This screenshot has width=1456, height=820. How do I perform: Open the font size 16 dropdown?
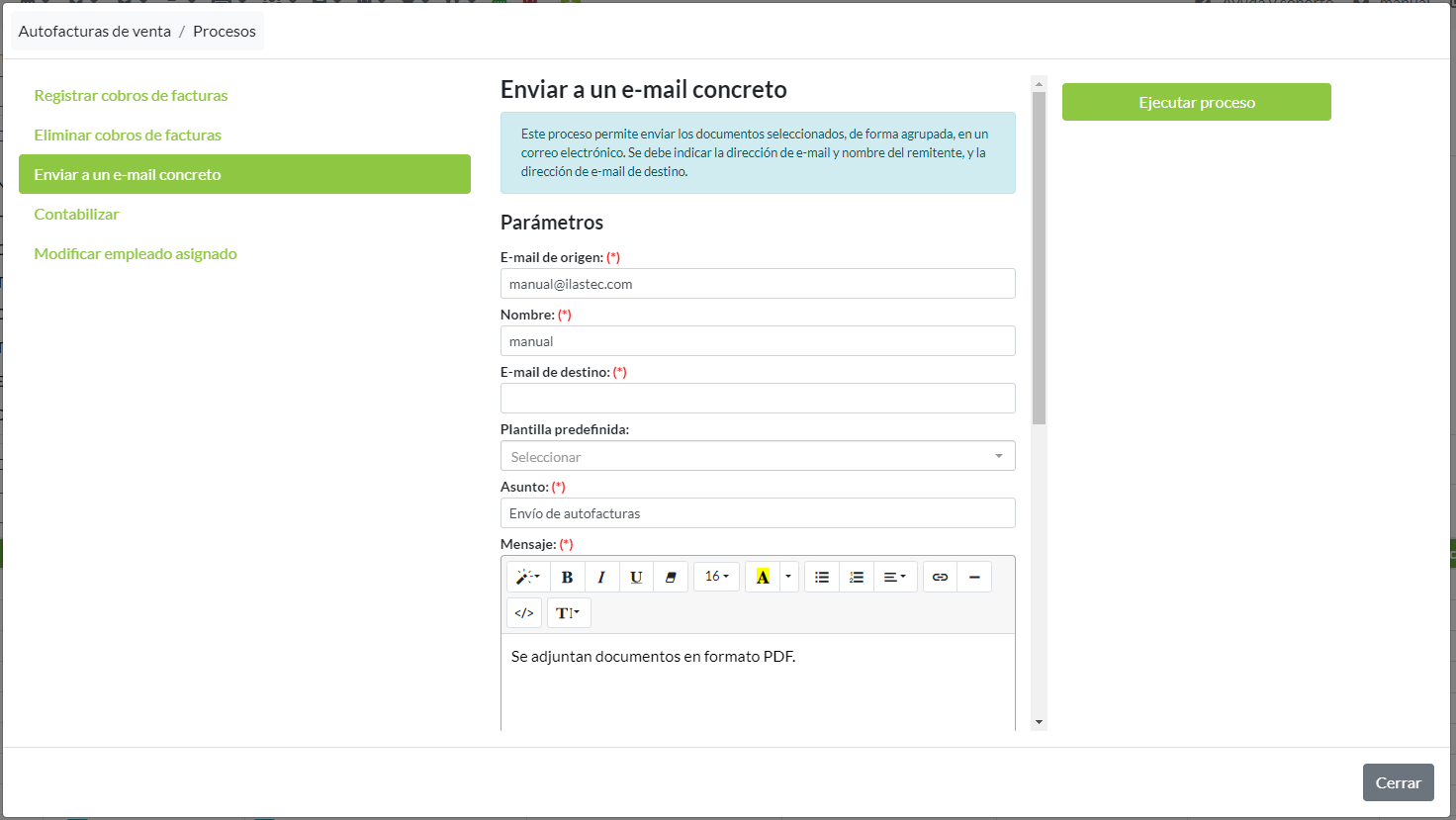(716, 577)
